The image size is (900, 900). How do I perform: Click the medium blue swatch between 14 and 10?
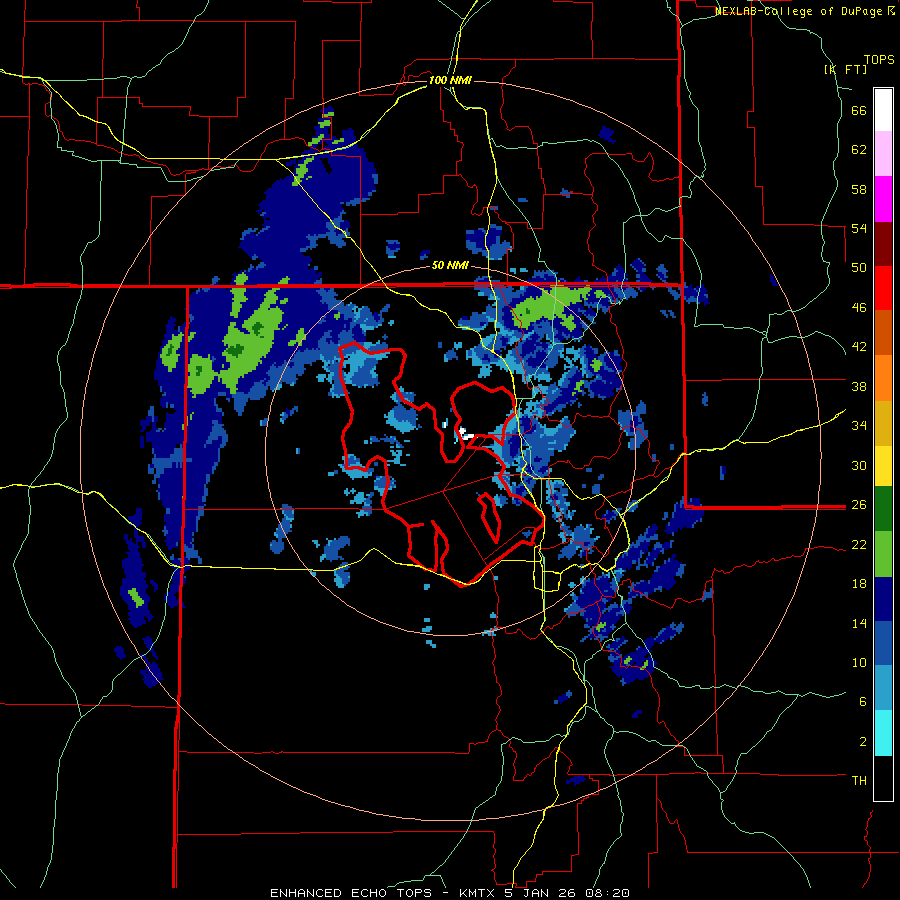coord(883,643)
